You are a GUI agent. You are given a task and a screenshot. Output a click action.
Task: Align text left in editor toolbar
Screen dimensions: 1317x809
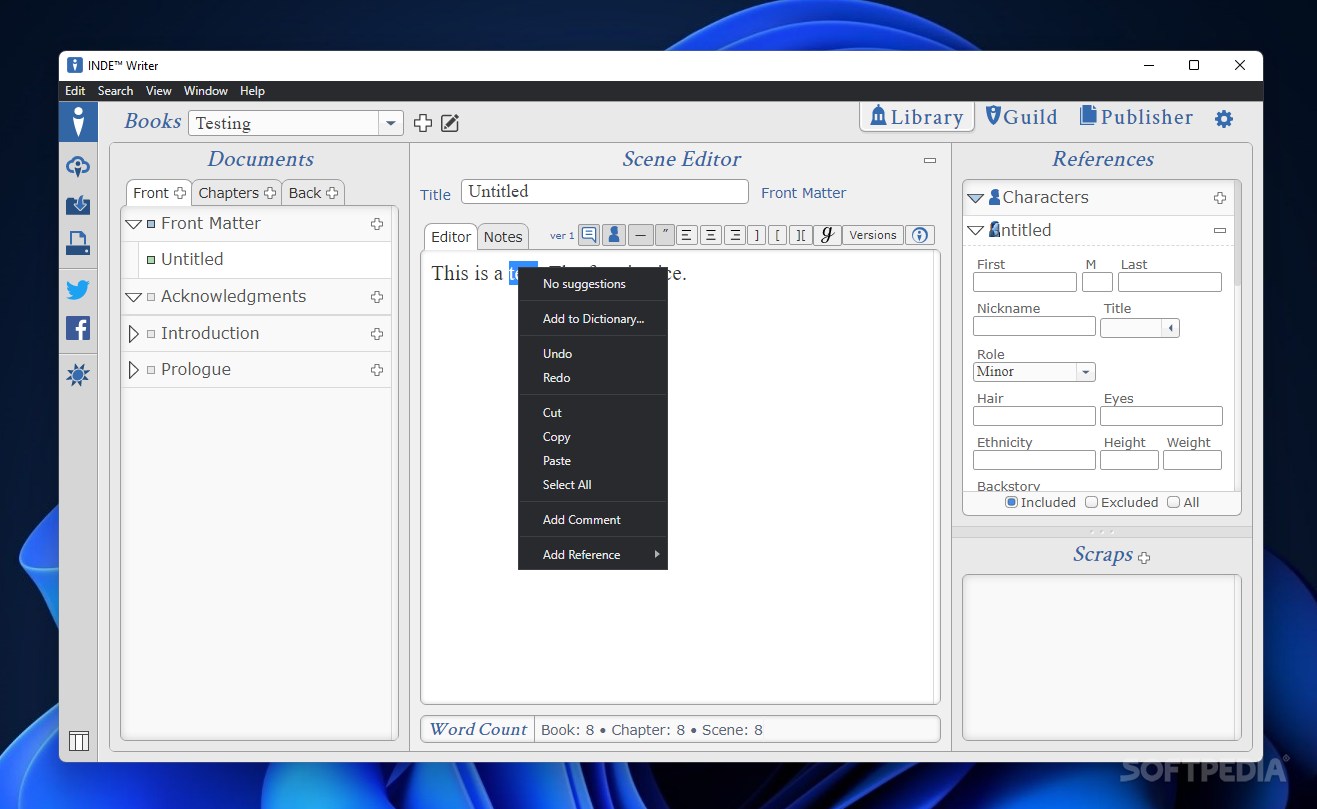pyautogui.click(x=687, y=235)
